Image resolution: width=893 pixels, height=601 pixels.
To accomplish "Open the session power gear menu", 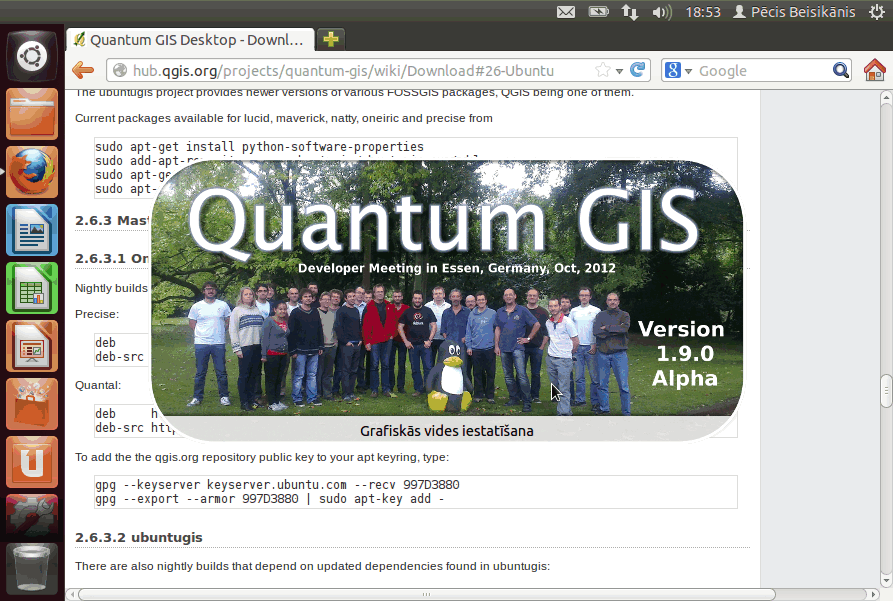I will tap(877, 12).
